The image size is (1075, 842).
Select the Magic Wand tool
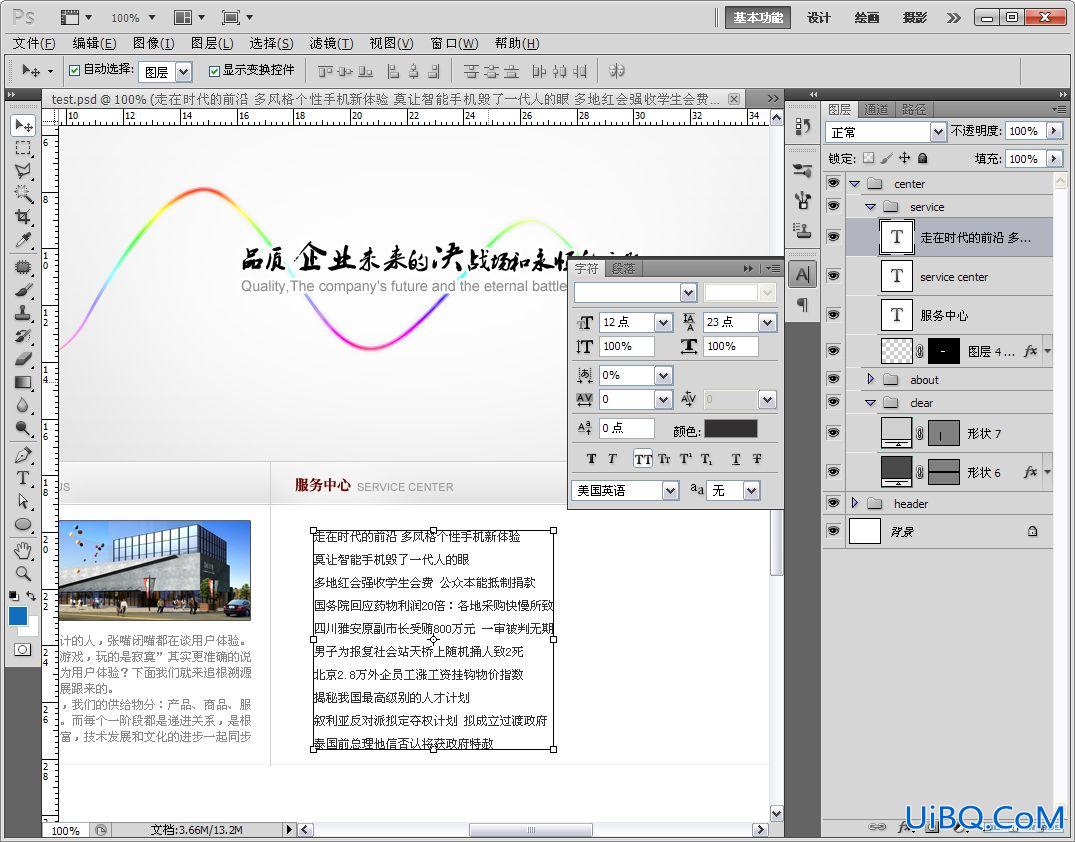[23, 193]
